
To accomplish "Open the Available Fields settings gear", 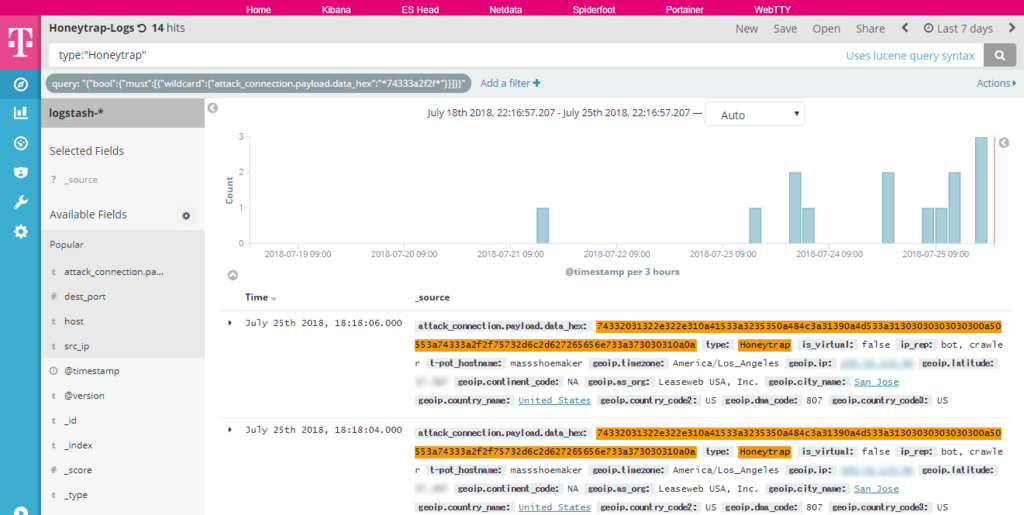I will point(186,215).
